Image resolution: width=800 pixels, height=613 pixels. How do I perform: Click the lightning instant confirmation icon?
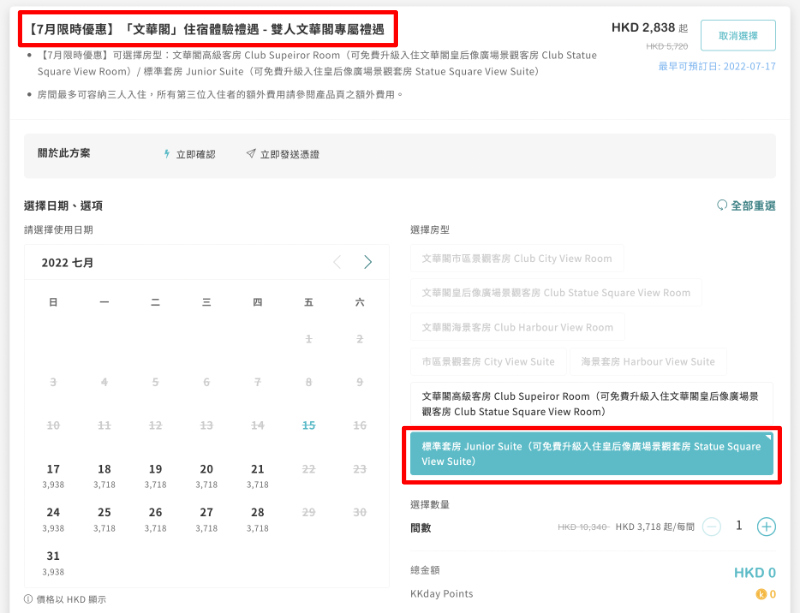tap(166, 154)
